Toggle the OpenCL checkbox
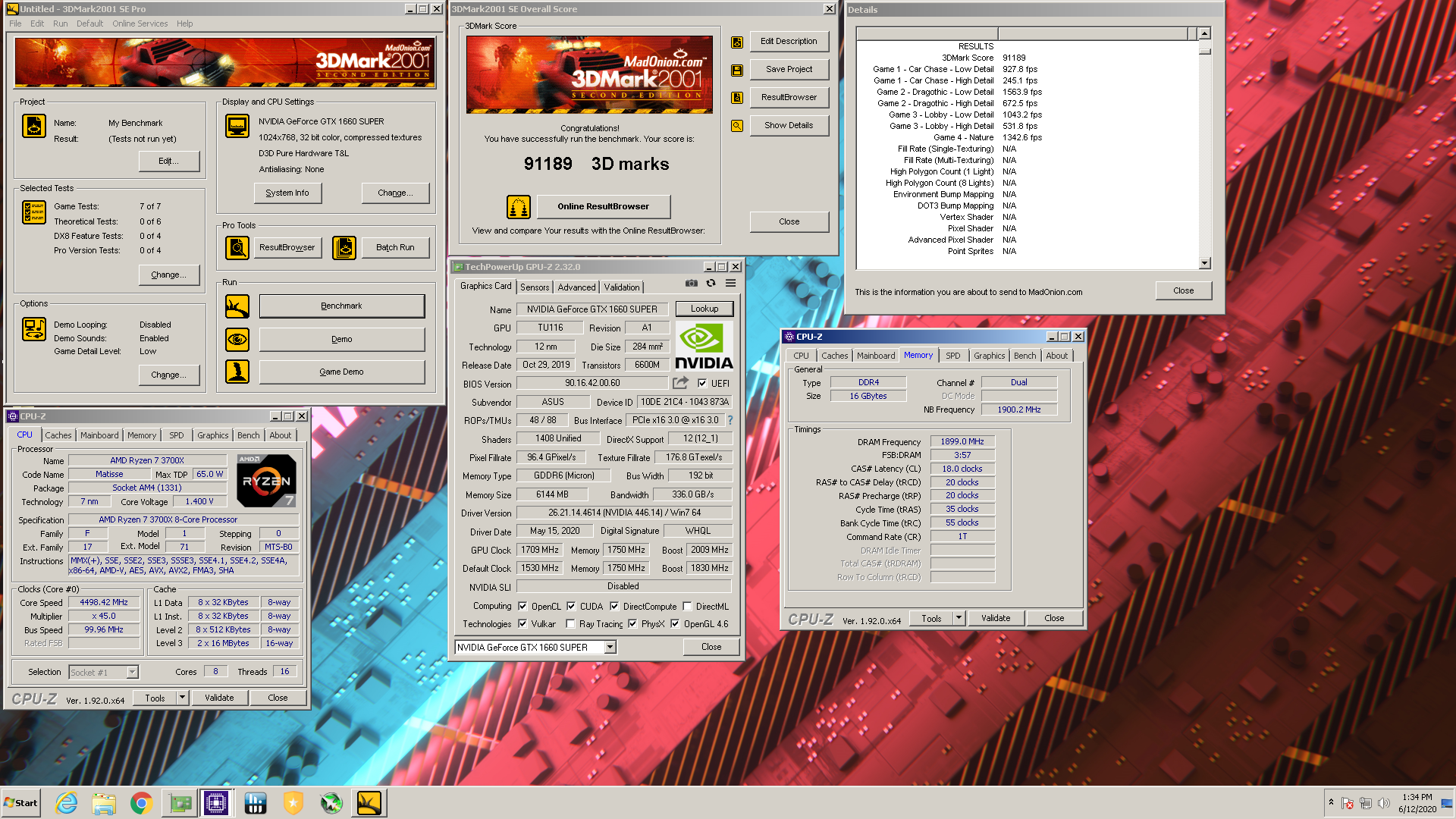Screen dimensions: 1456x819 522,606
